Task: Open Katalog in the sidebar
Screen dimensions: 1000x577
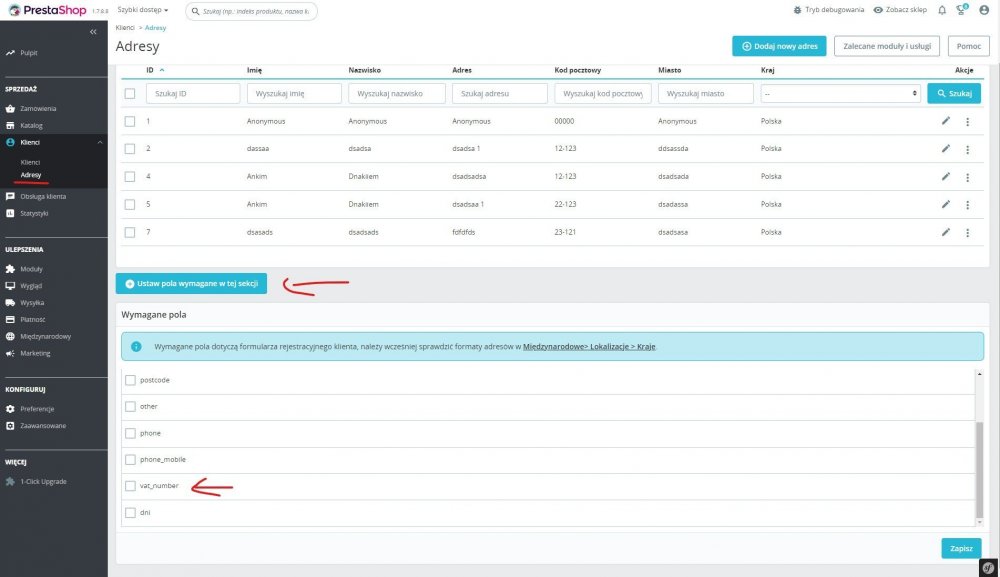Action: pyautogui.click(x=31, y=126)
